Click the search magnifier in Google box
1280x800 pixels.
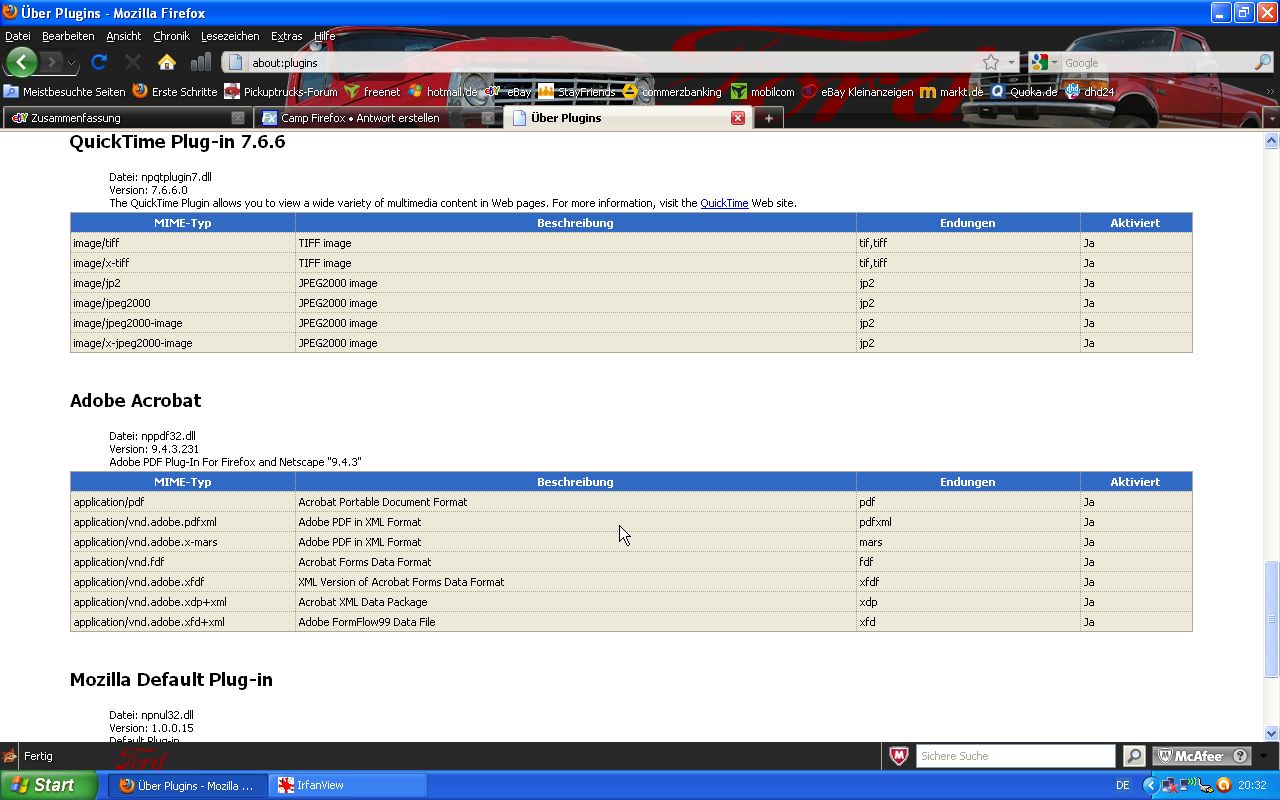pyautogui.click(x=1262, y=62)
